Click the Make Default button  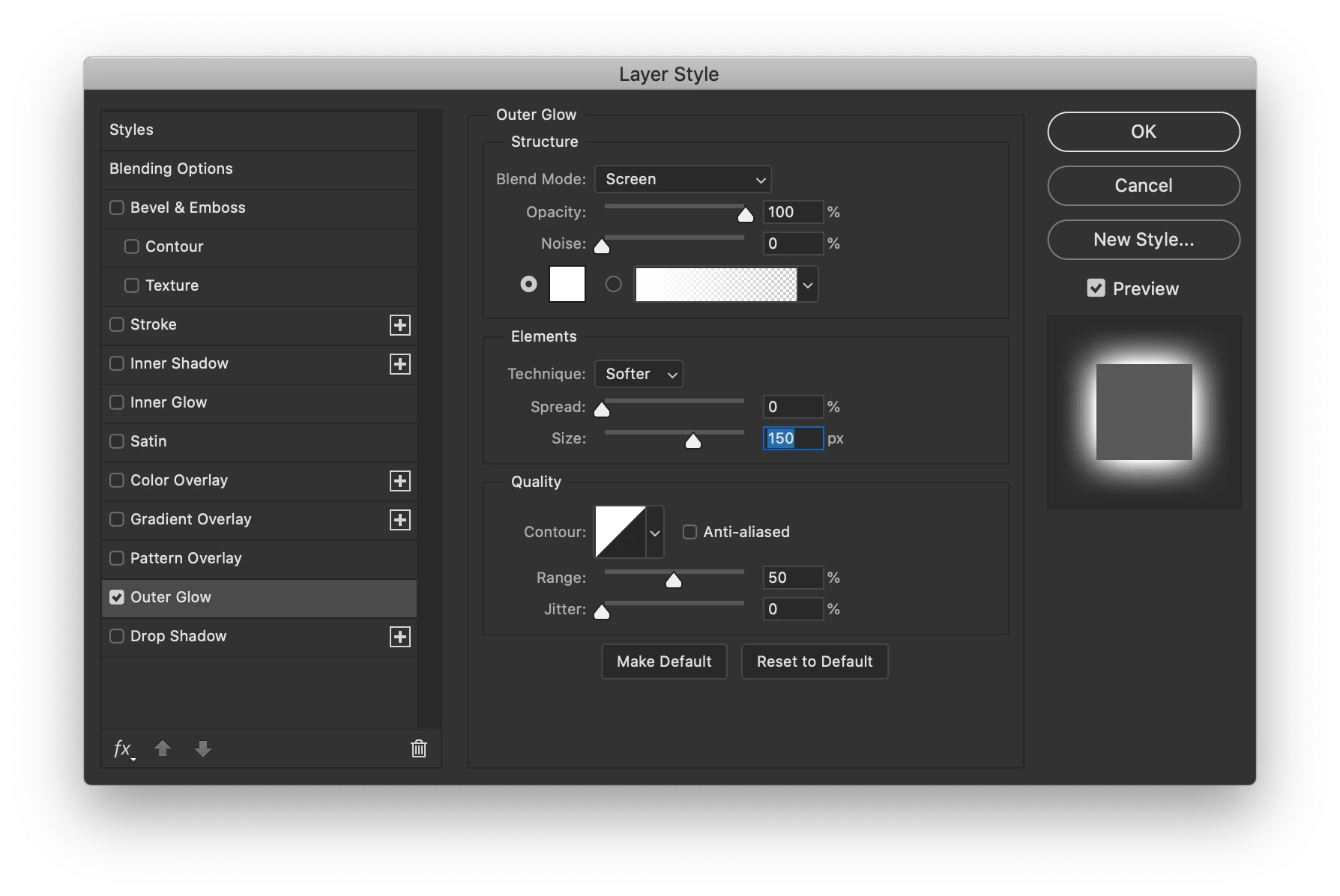[664, 662]
